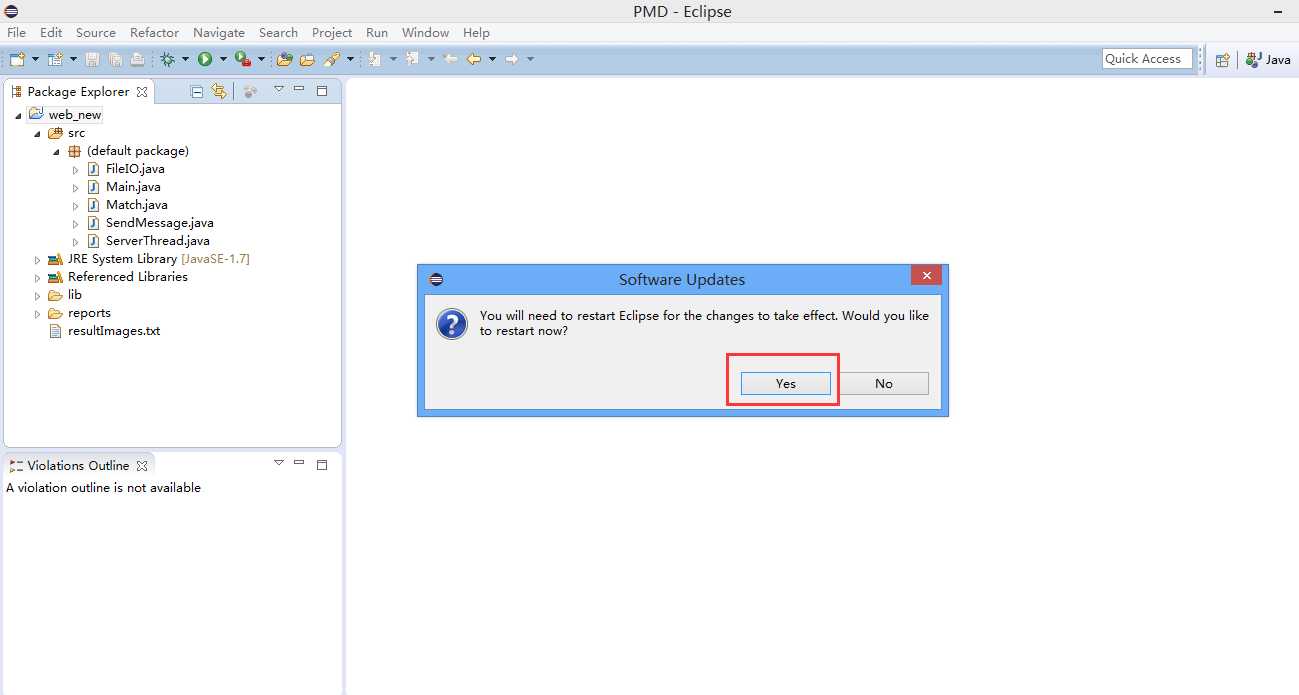The image size is (1299, 695).
Task: Open the Edit menu
Action: coord(51,33)
